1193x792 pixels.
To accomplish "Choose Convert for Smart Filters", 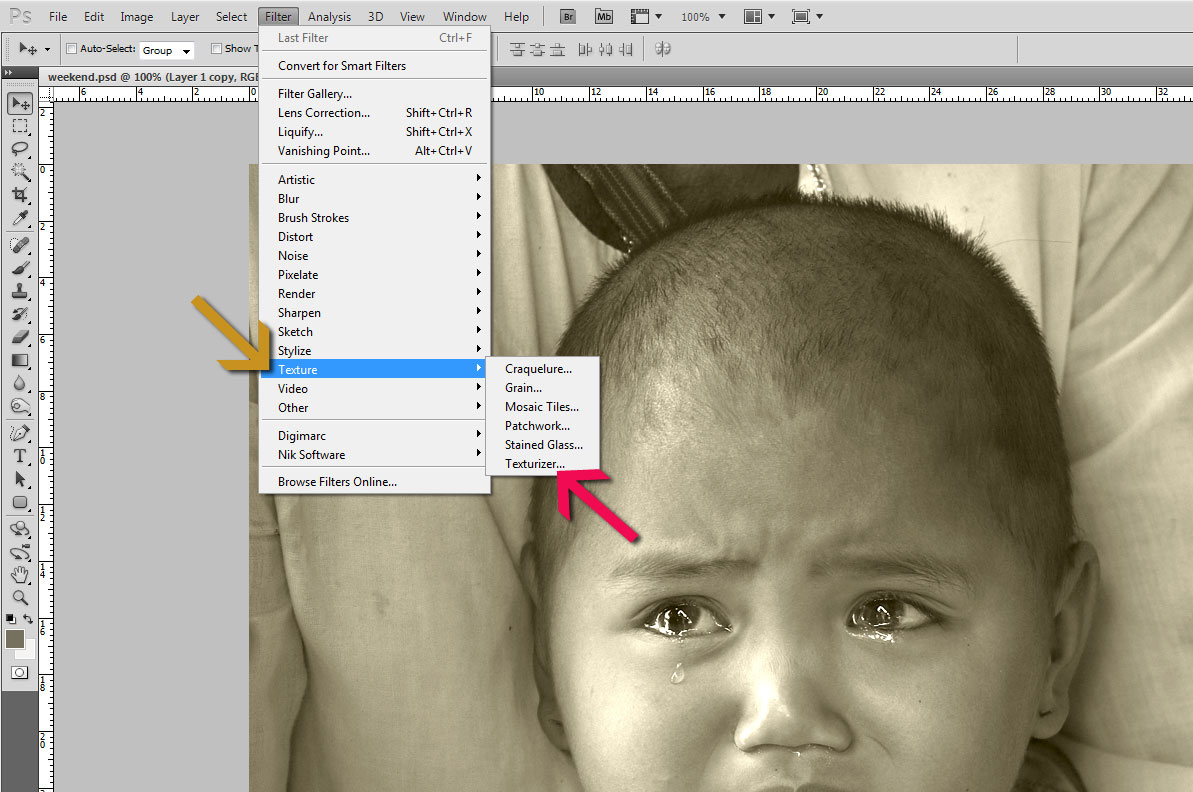I will [x=341, y=66].
